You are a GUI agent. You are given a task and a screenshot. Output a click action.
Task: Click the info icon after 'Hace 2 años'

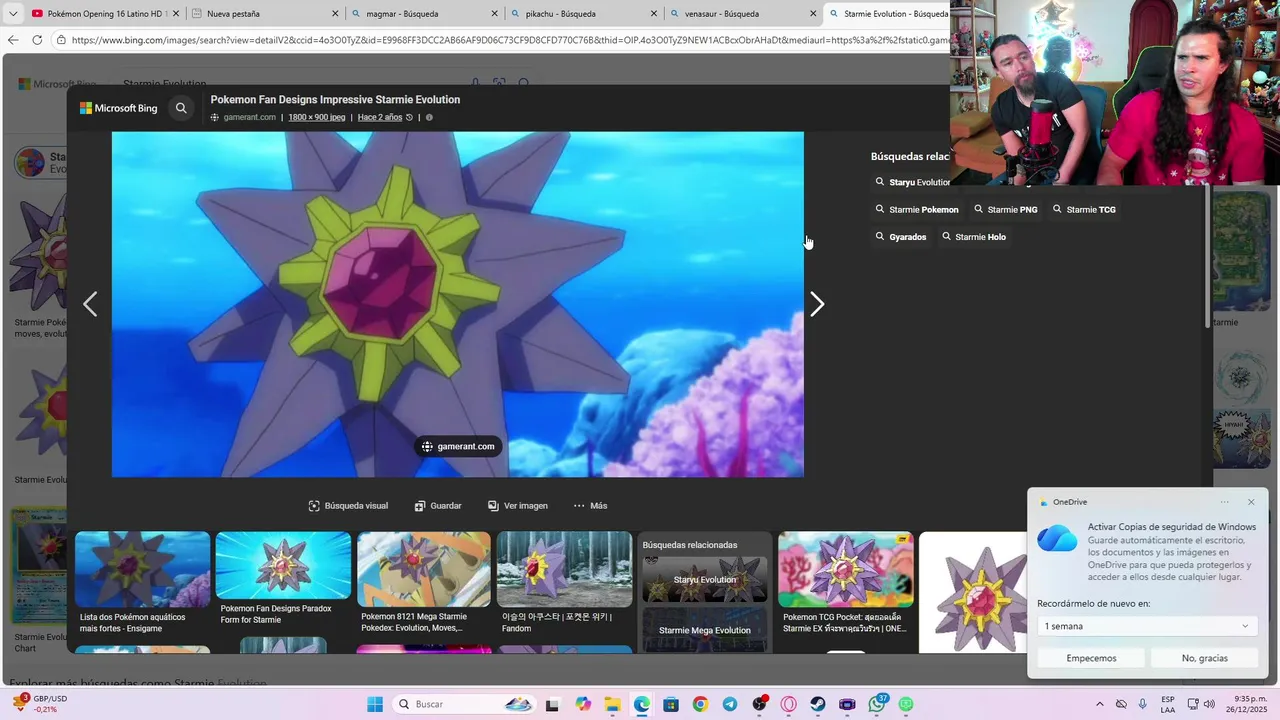pyautogui.click(x=429, y=117)
